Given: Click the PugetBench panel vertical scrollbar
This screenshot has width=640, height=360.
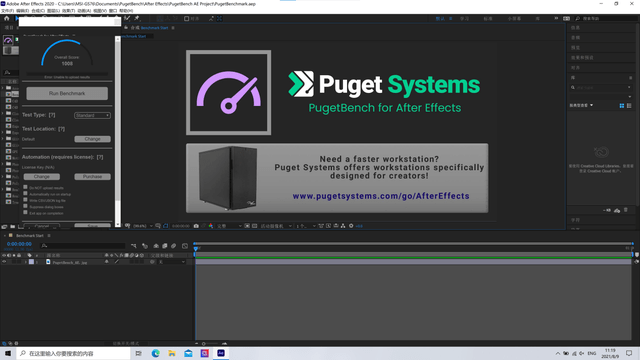Looking at the screenshot, I should coord(118,131).
